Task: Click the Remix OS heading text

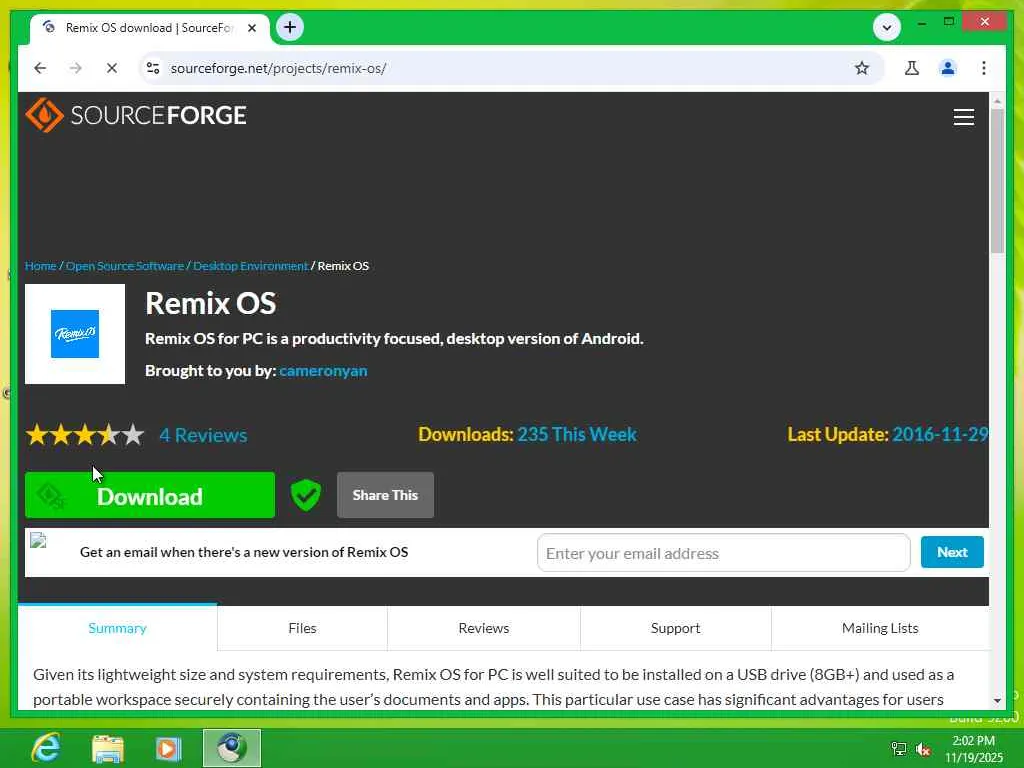Action: (211, 303)
